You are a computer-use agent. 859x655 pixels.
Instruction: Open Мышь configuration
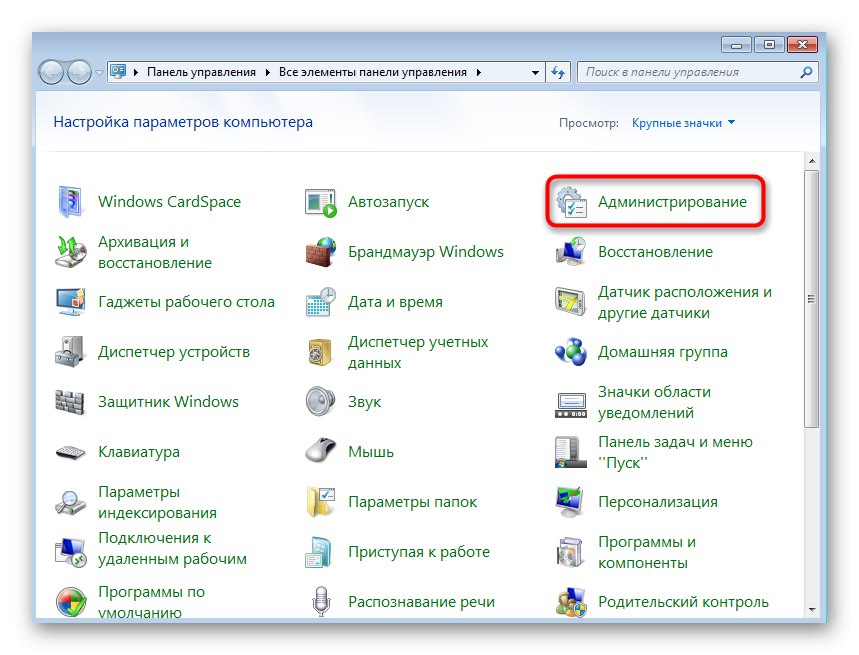(368, 451)
